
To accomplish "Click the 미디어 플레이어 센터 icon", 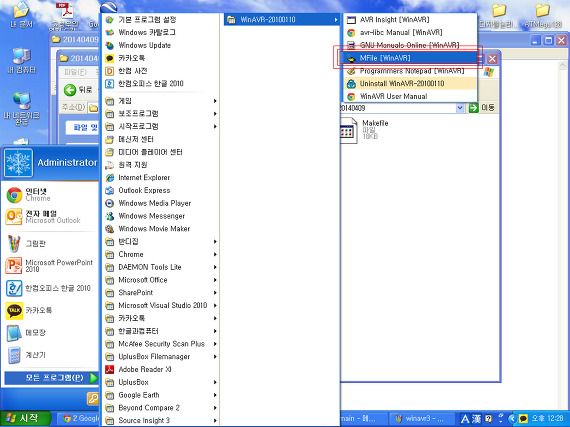I will (109, 152).
